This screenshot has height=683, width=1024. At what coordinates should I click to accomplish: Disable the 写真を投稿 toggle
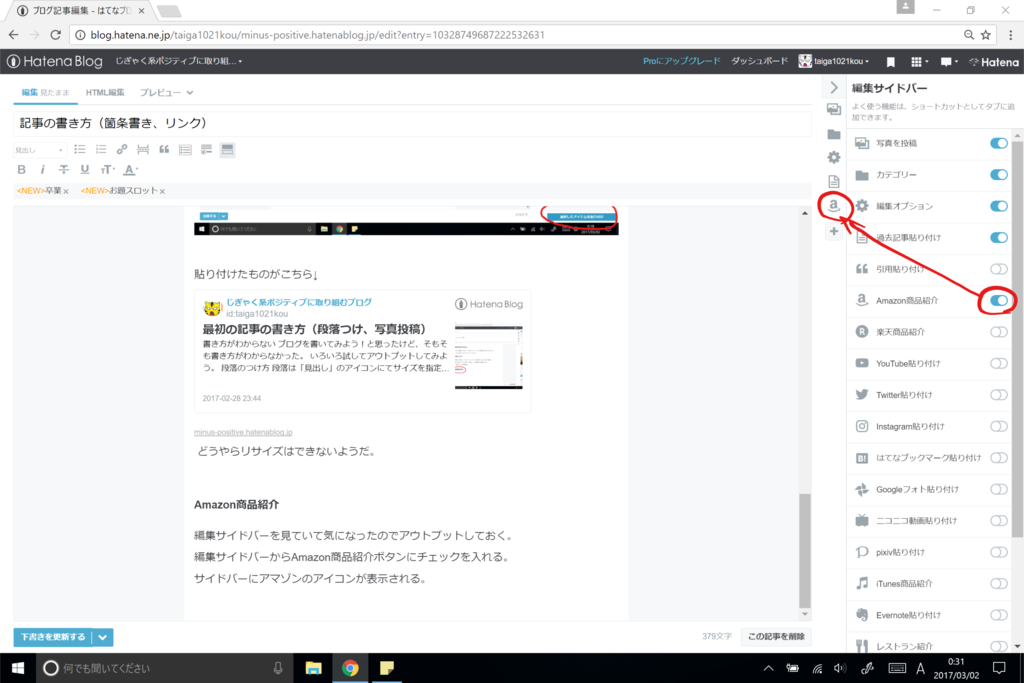[x=998, y=143]
